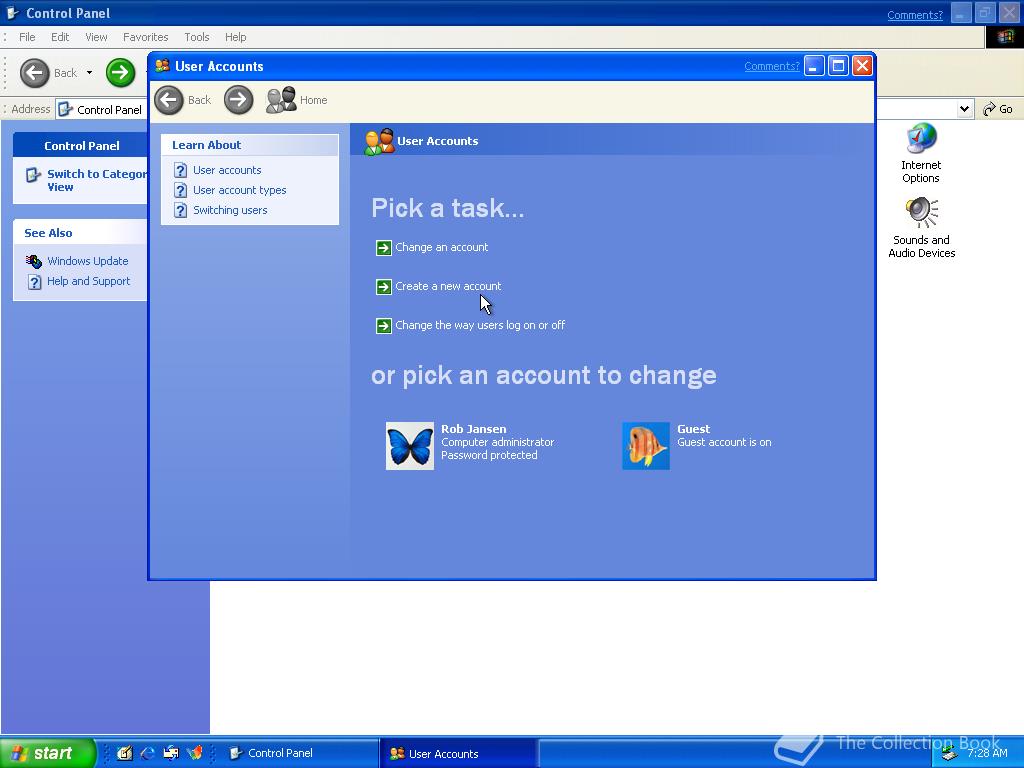
Task: Click the green arrow beside Change the way users log on
Action: click(383, 326)
